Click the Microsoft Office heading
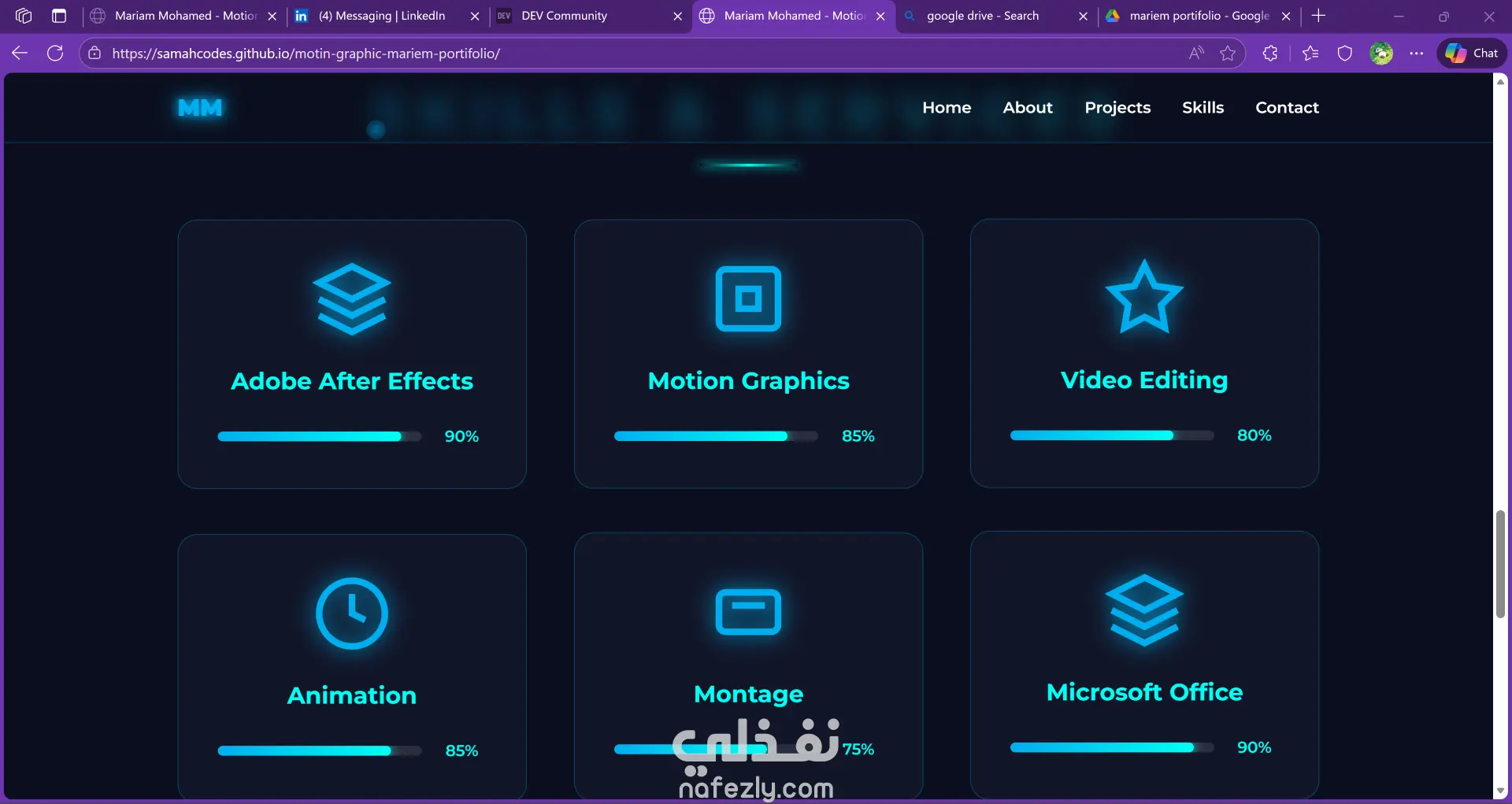 pos(1144,692)
